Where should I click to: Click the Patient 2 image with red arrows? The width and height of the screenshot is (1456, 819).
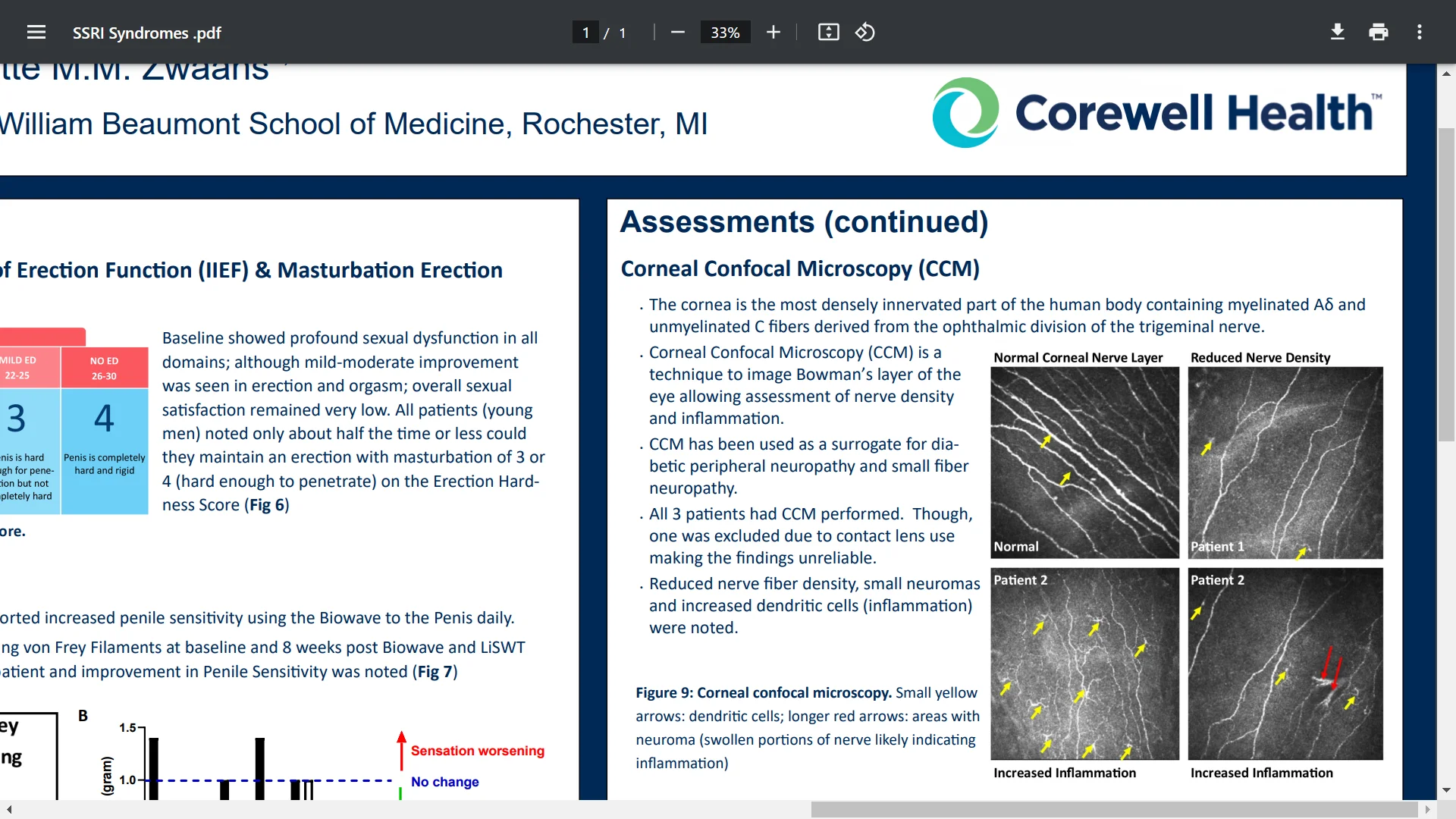click(1285, 664)
